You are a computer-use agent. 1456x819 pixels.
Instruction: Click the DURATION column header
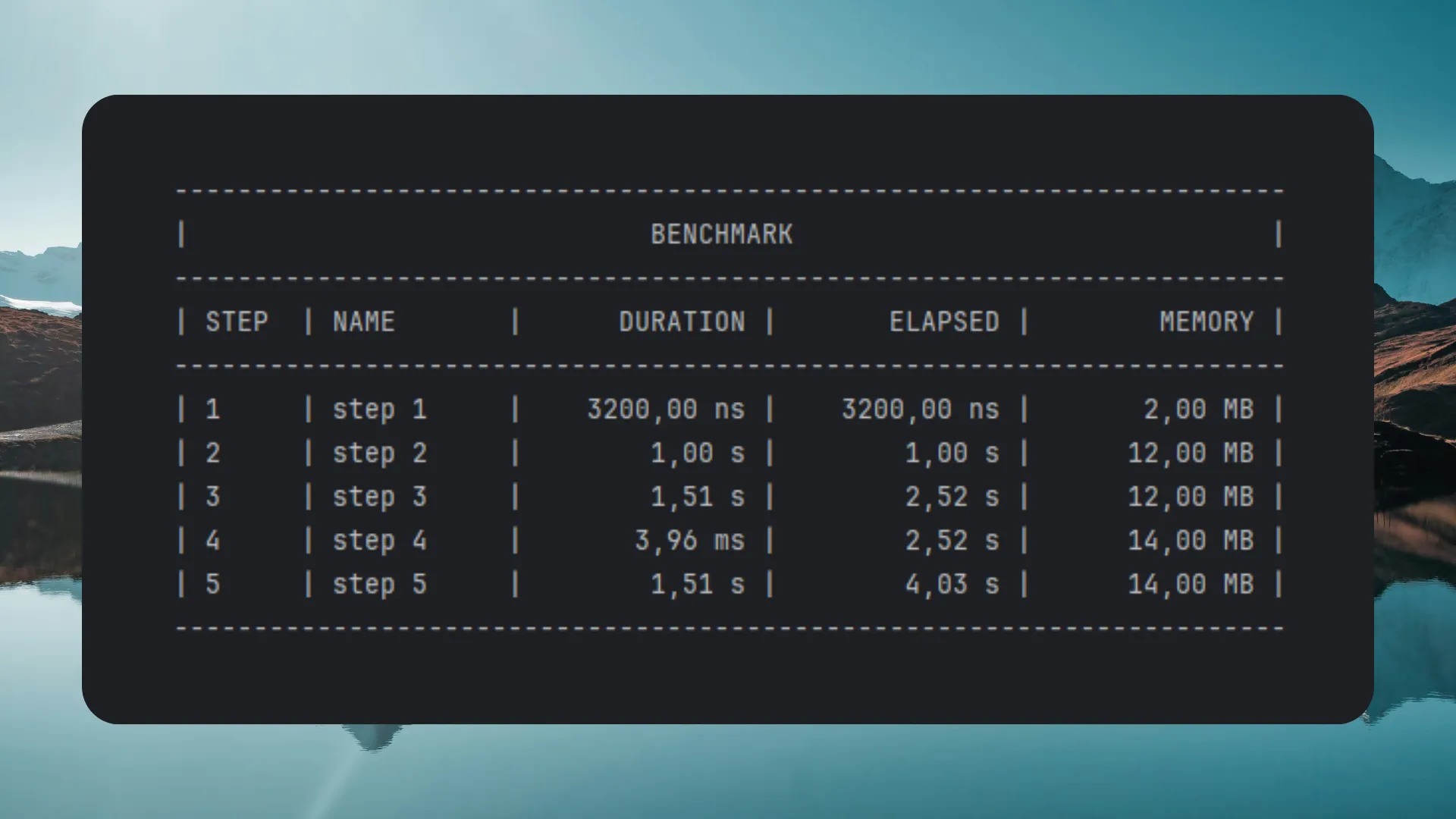682,322
